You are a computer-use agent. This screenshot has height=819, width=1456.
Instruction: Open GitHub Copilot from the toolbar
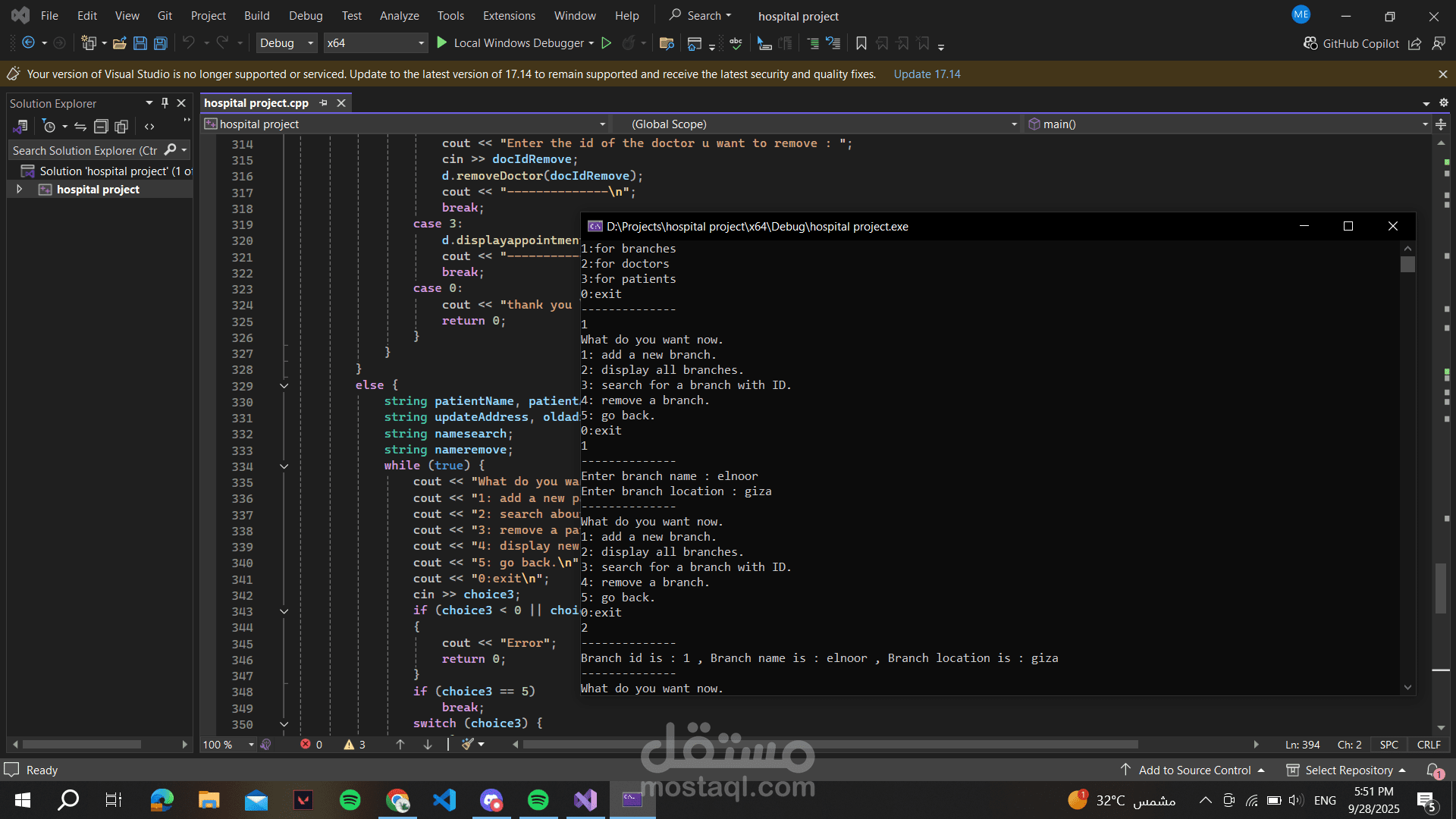1351,44
